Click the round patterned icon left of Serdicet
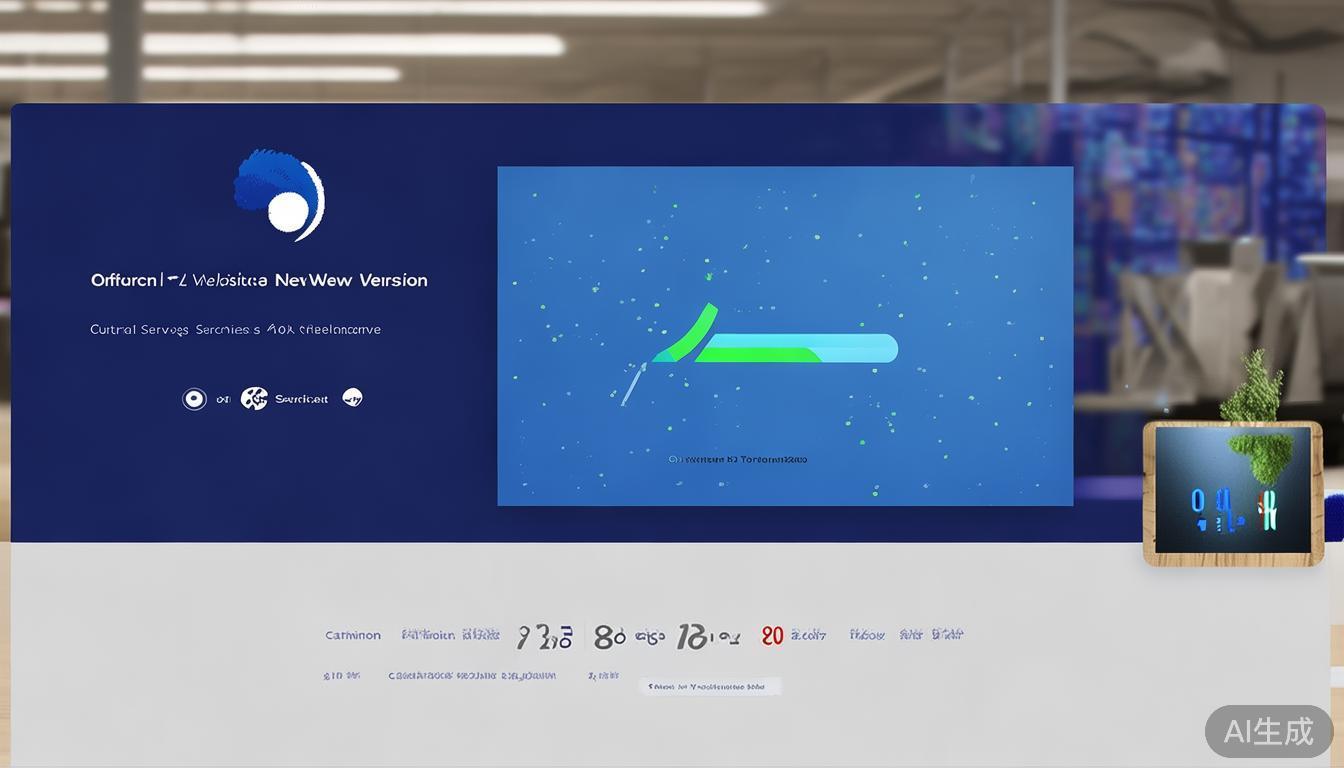Image resolution: width=1344 pixels, height=768 pixels. (x=254, y=399)
